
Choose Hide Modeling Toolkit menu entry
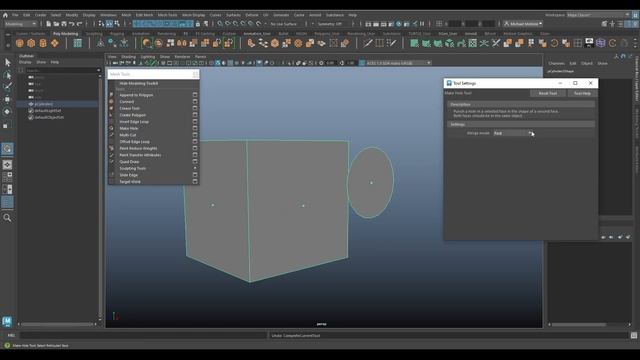138,83
